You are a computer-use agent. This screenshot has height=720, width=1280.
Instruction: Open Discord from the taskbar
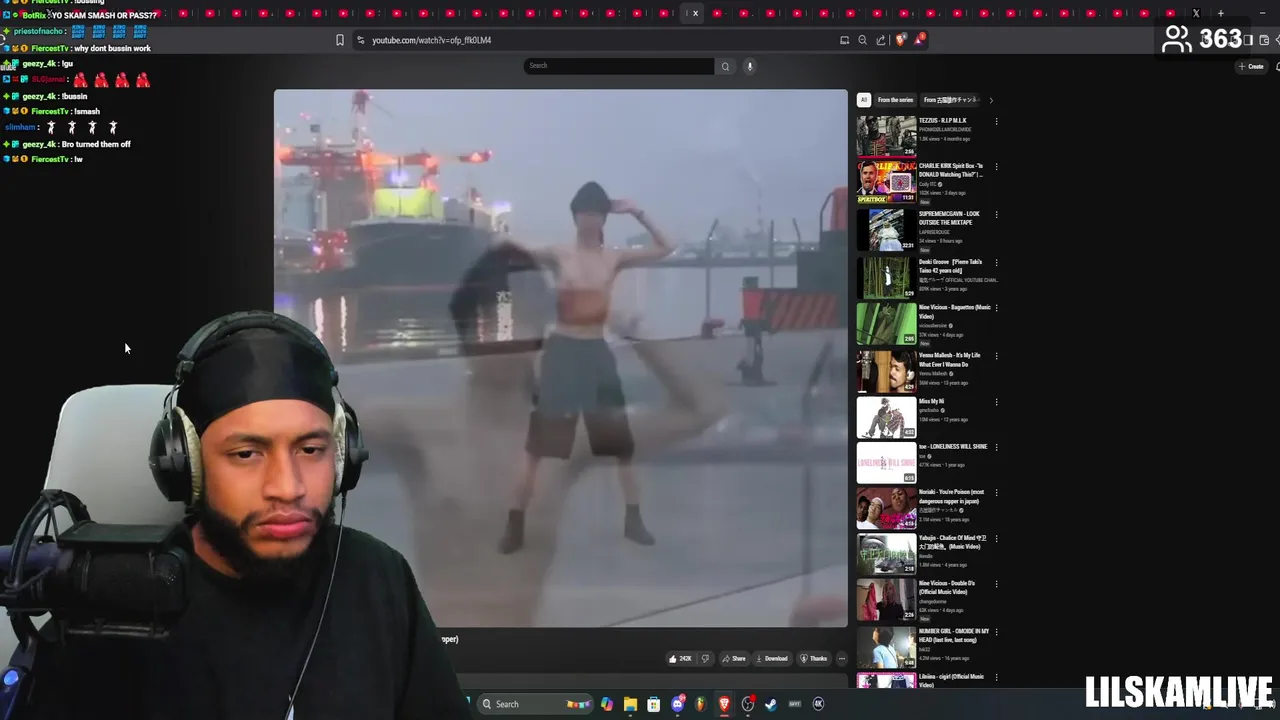[x=677, y=704]
